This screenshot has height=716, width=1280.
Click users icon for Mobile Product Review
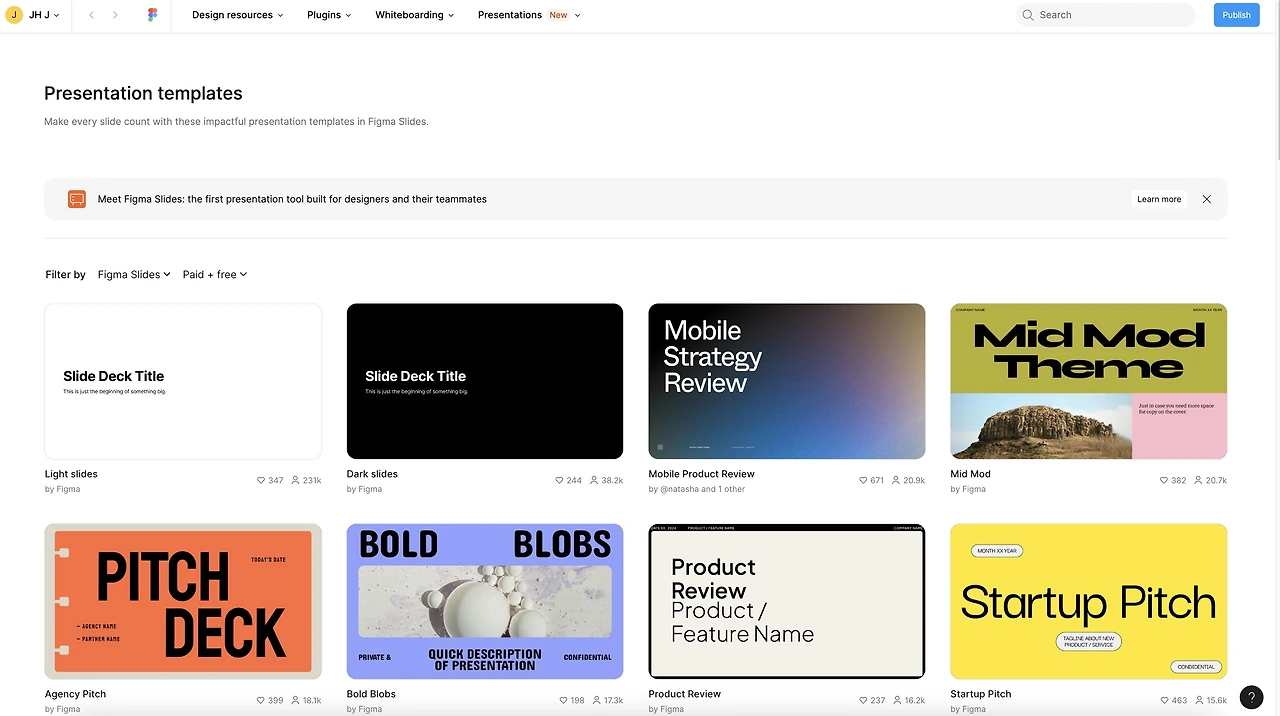click(896, 480)
